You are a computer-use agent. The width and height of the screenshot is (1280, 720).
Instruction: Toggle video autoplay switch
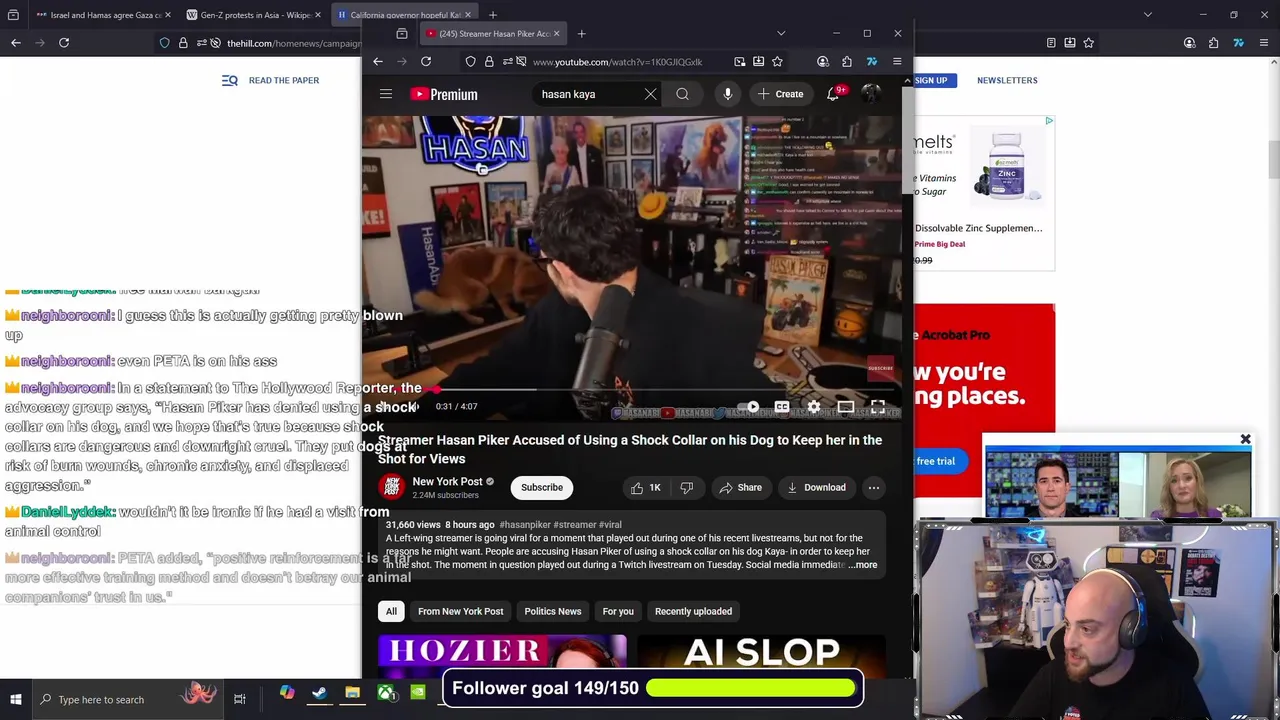click(750, 407)
